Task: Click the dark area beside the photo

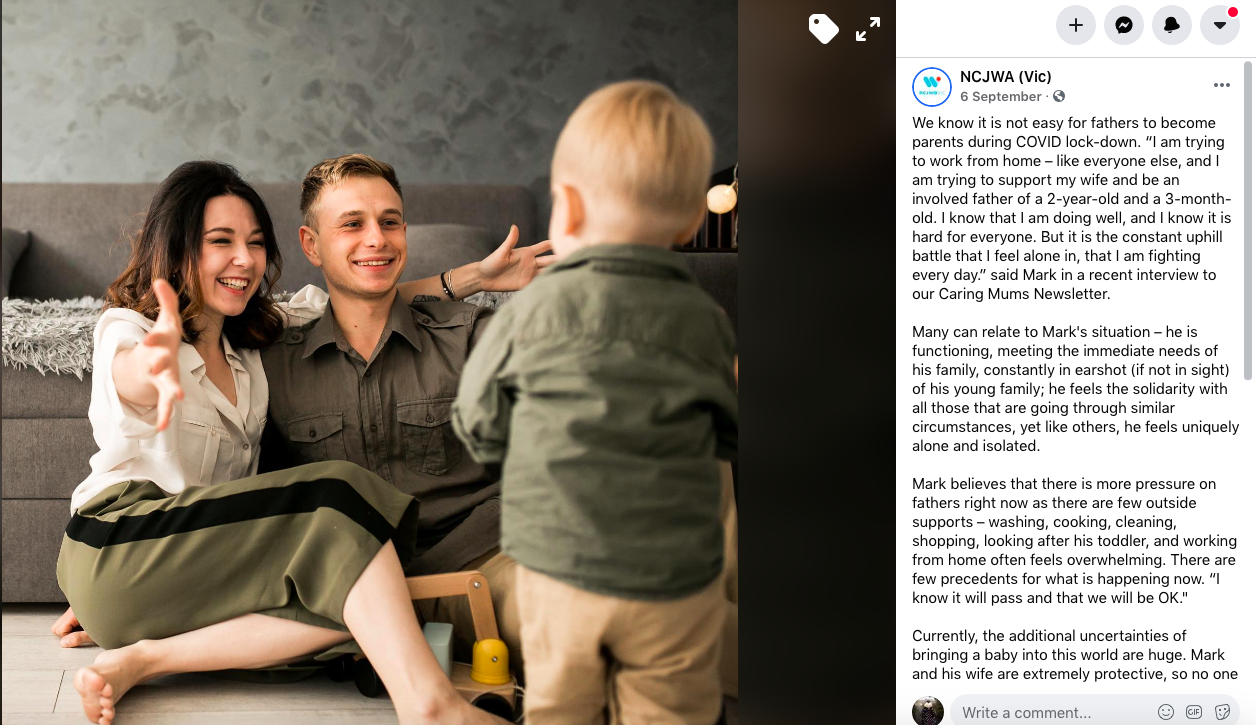Action: (816, 400)
